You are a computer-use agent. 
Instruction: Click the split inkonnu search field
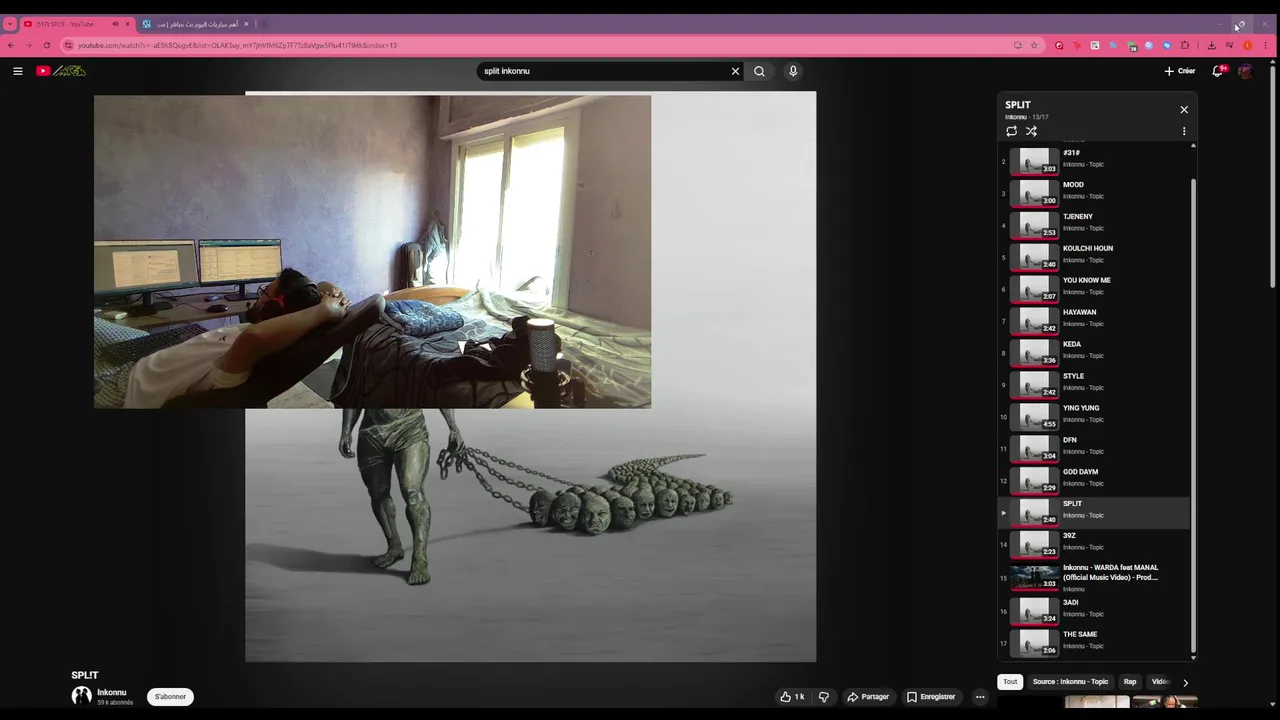(x=603, y=71)
